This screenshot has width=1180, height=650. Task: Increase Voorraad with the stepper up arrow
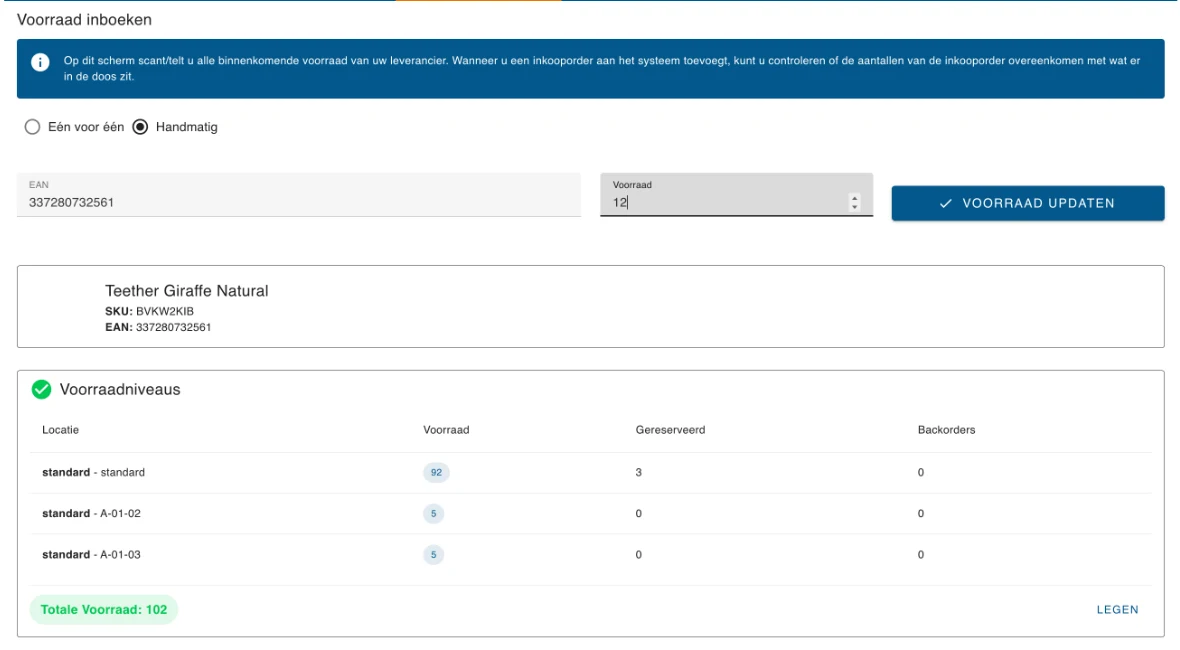click(x=854, y=199)
